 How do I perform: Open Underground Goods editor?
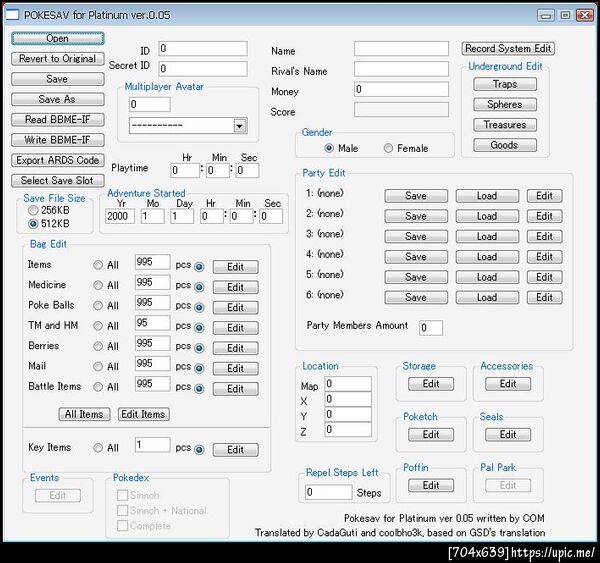(x=505, y=145)
